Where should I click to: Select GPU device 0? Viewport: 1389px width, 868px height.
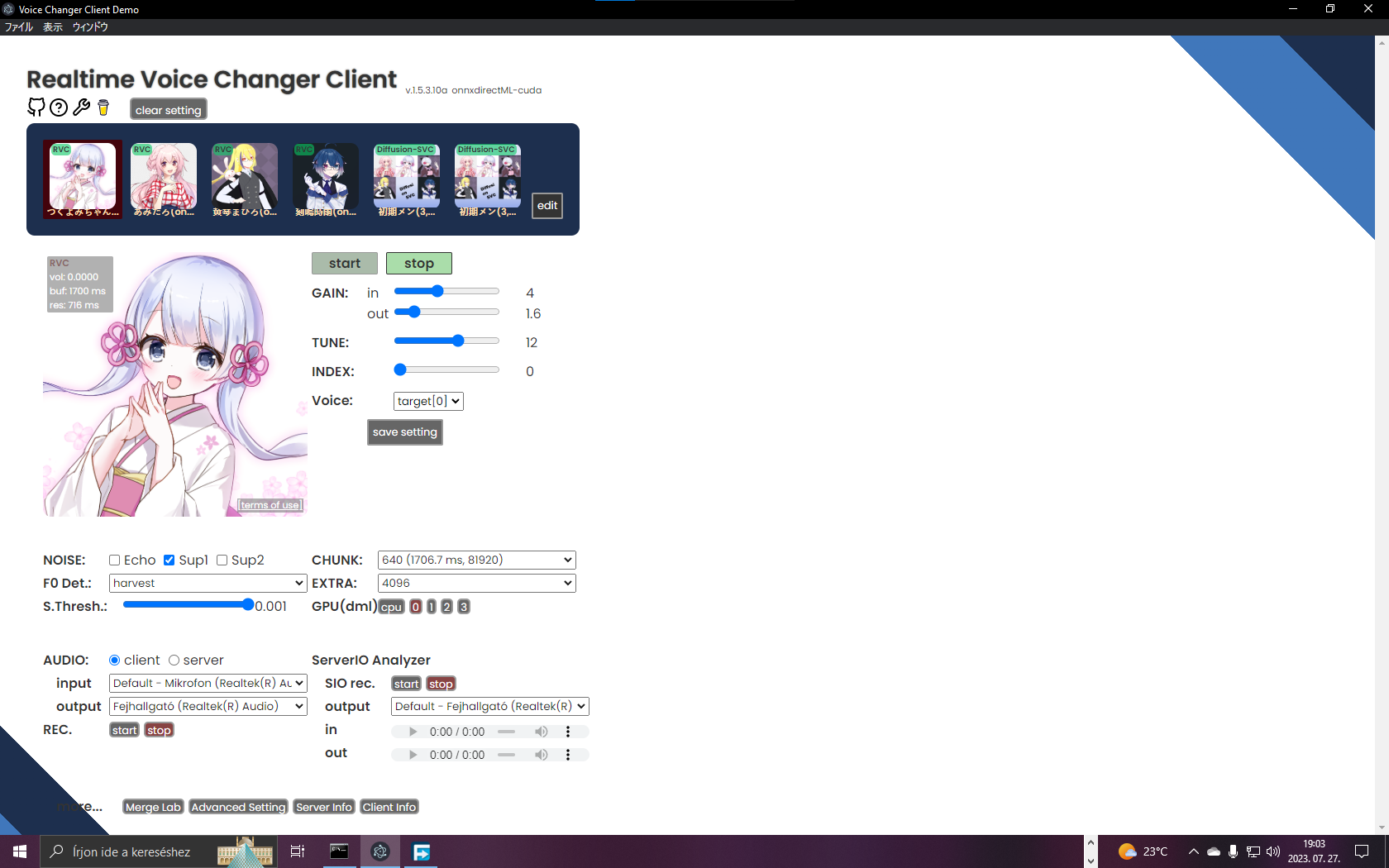click(x=416, y=606)
